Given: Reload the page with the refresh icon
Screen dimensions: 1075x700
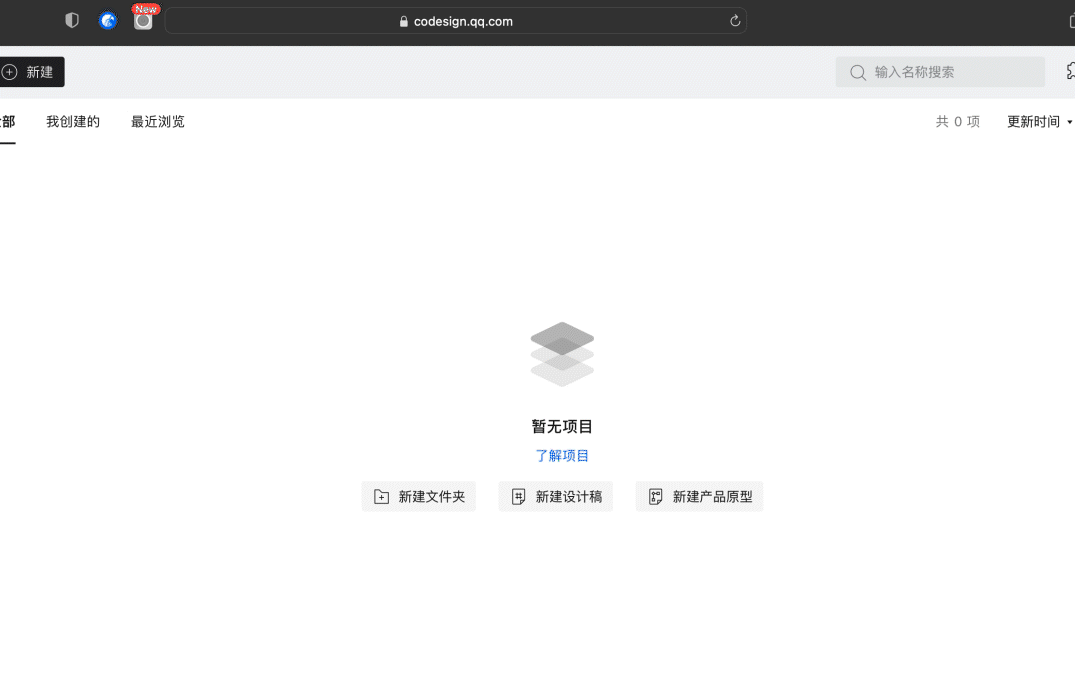Looking at the screenshot, I should click(735, 21).
